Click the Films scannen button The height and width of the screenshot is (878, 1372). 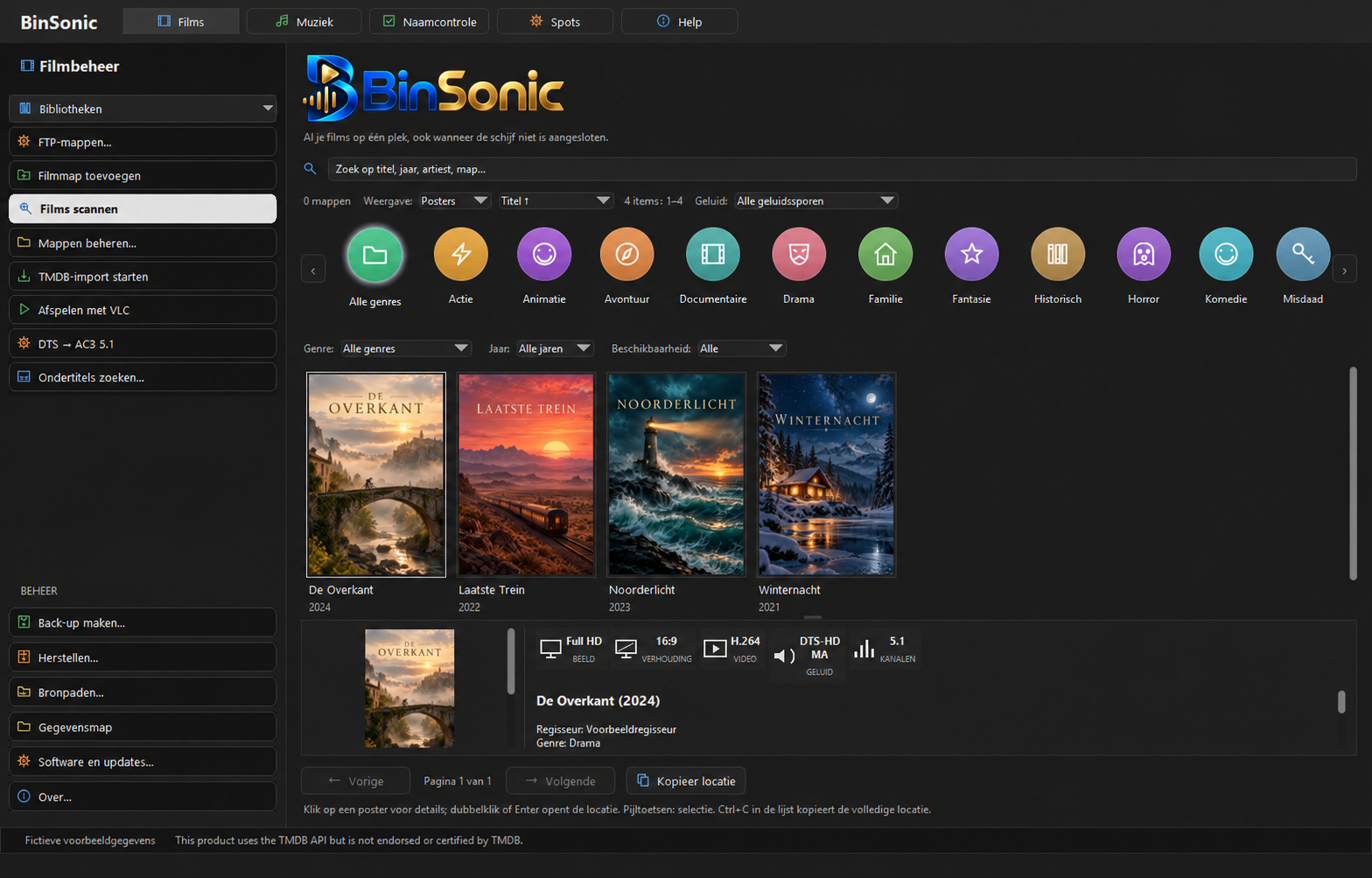[143, 209]
